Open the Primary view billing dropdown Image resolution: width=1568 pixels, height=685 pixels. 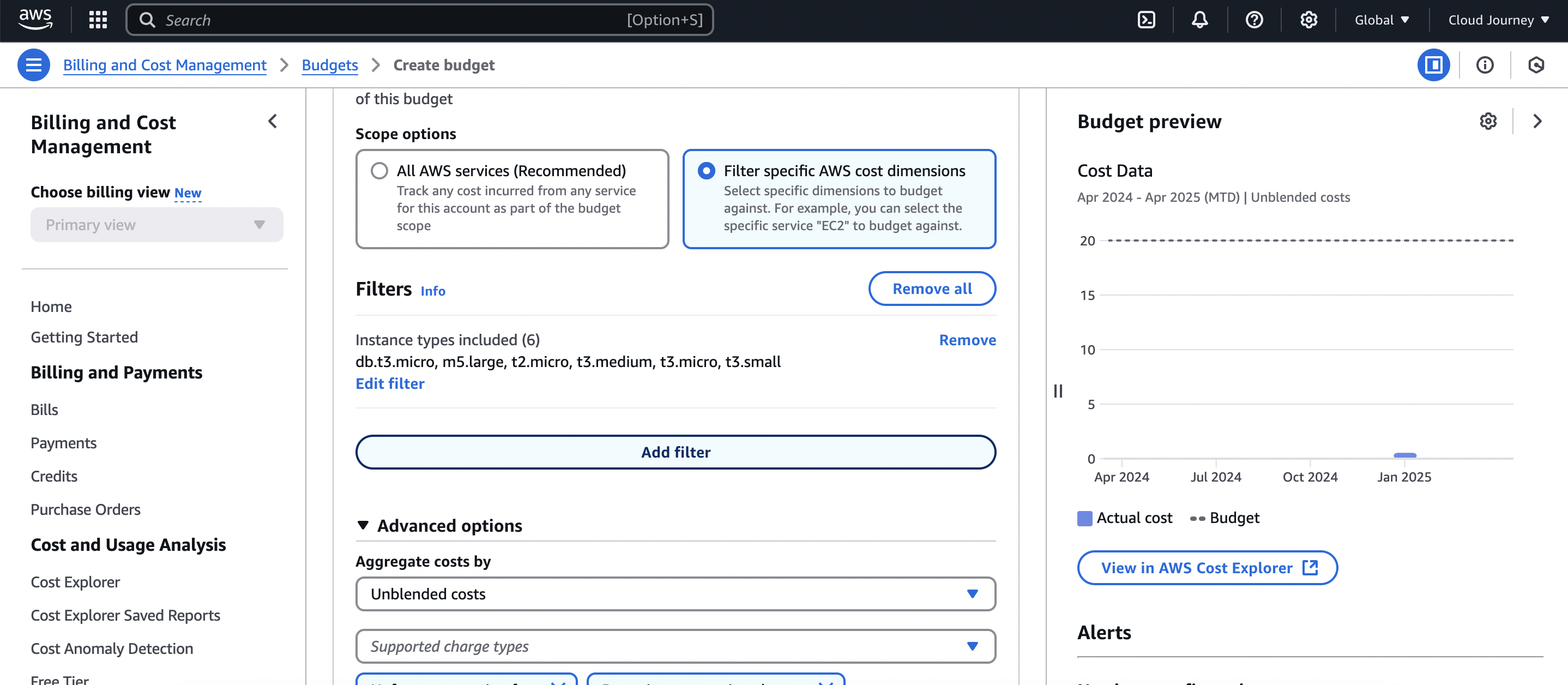tap(156, 225)
